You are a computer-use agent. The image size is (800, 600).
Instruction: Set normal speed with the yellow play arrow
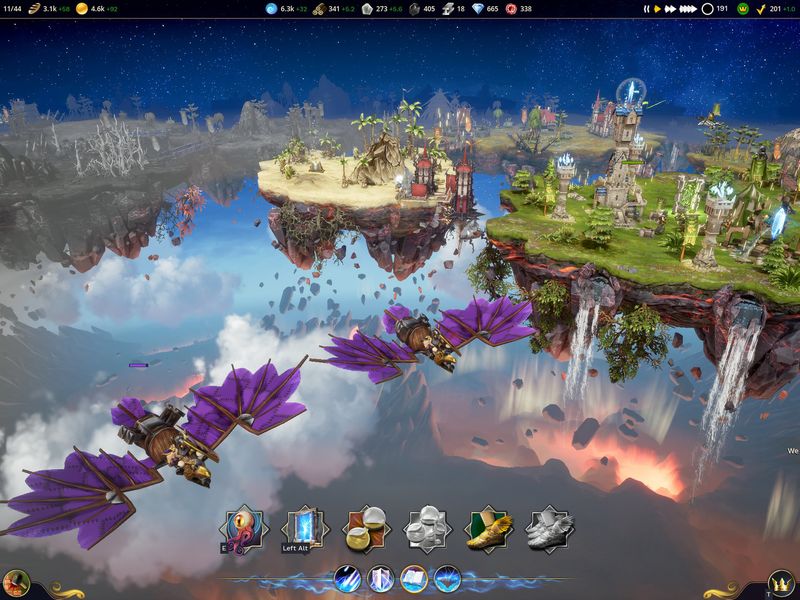coord(658,9)
